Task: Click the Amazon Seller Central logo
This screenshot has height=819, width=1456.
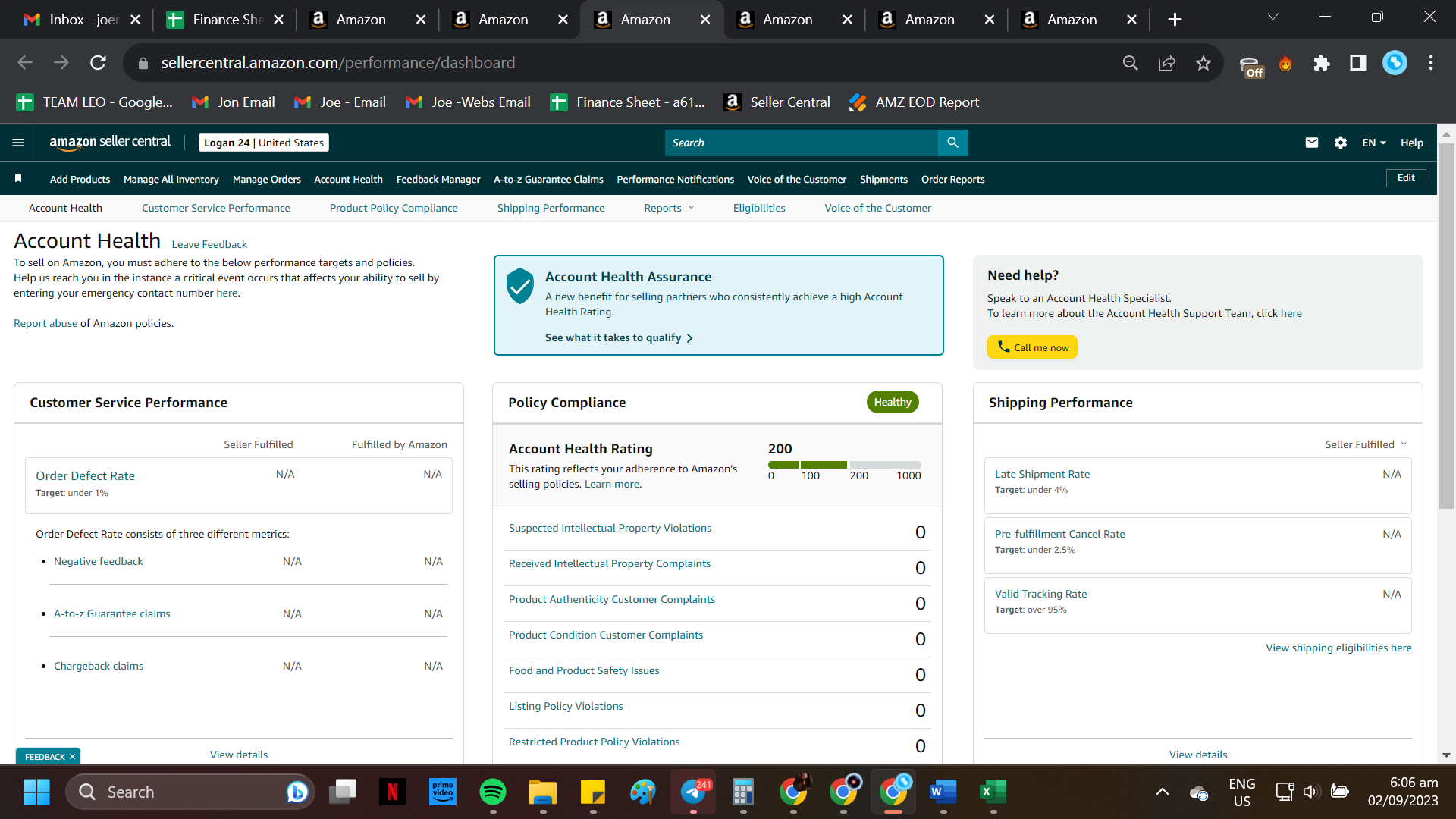Action: (x=110, y=142)
